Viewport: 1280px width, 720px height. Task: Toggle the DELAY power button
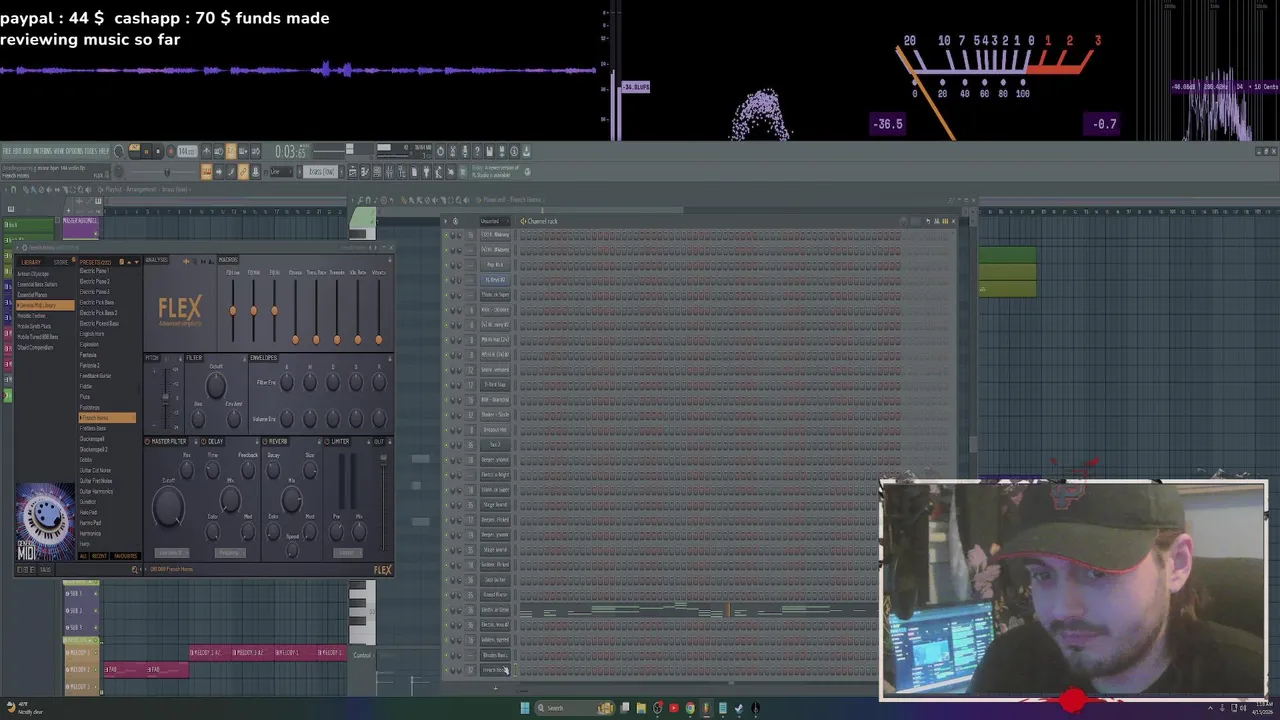(203, 441)
